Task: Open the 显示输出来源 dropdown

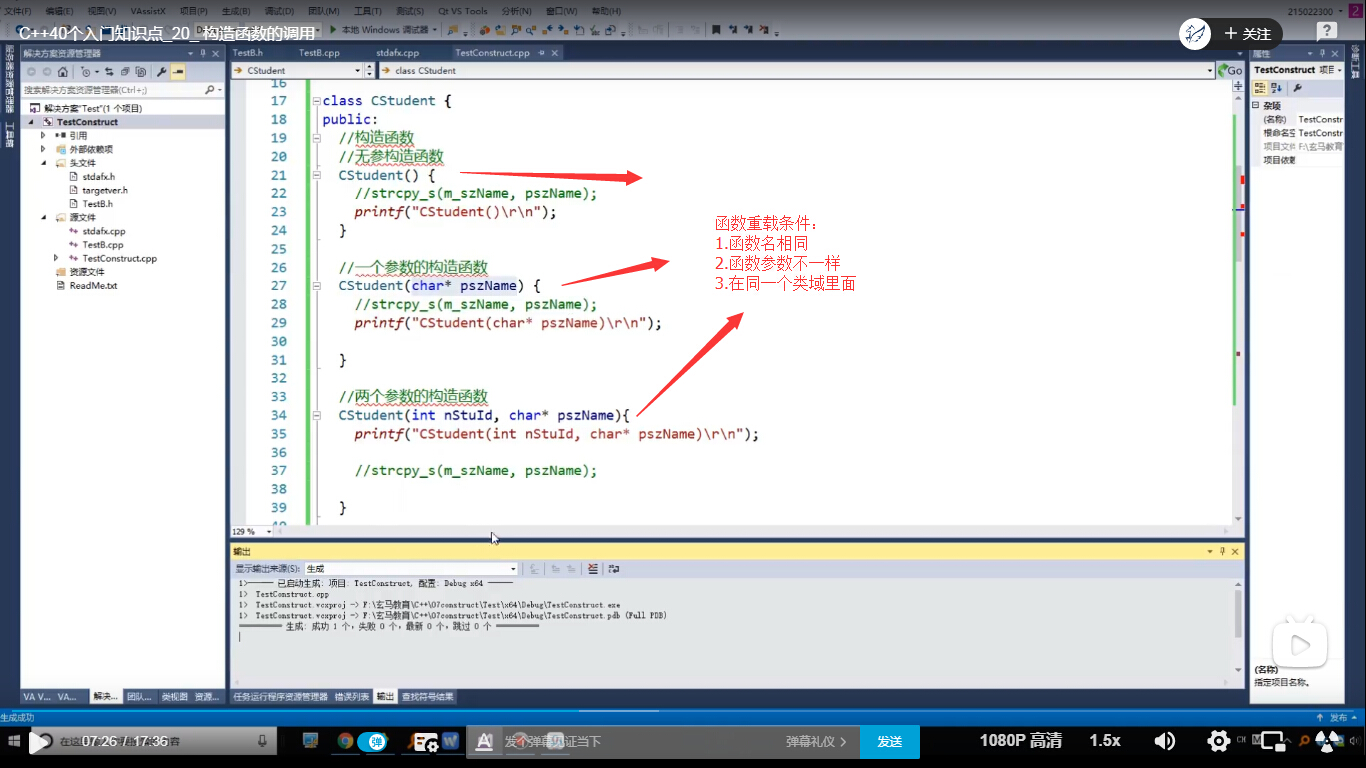Action: point(513,569)
